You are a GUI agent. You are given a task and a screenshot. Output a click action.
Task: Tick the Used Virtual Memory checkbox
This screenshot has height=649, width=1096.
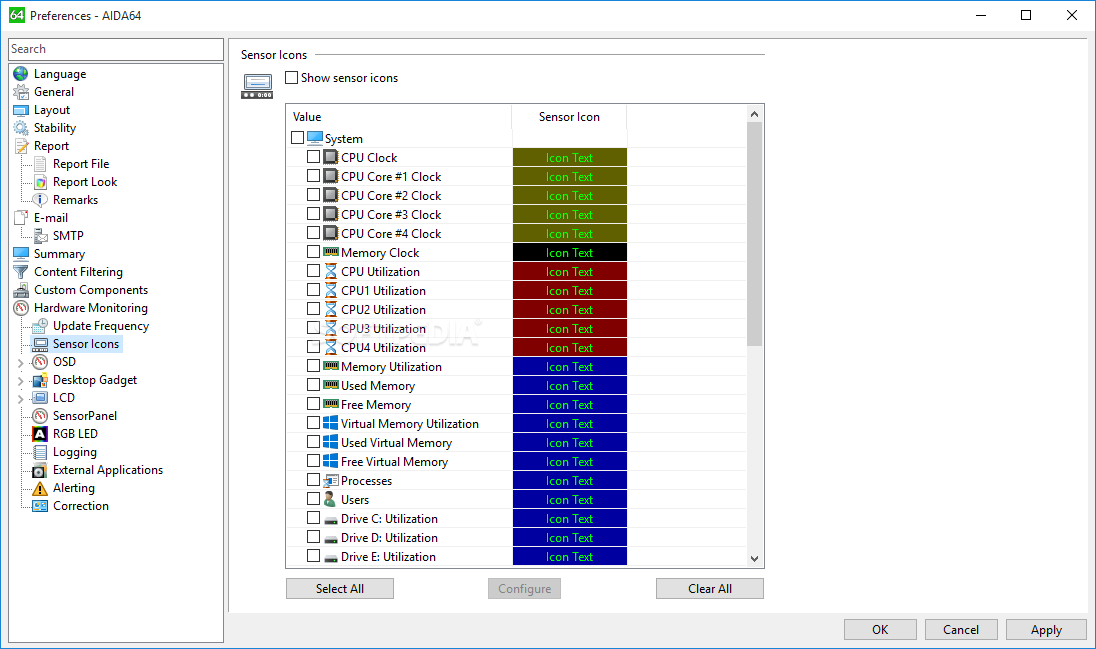click(x=314, y=442)
